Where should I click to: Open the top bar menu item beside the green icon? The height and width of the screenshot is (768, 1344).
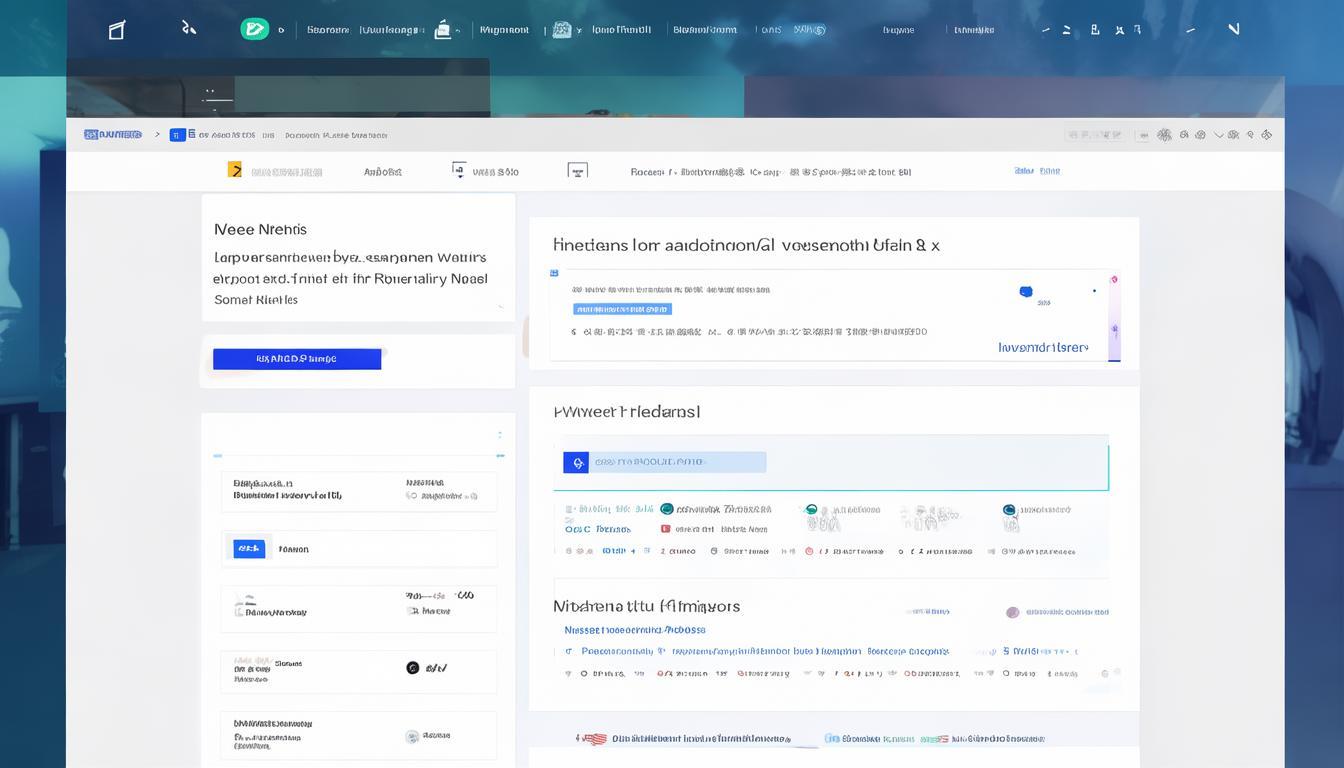click(x=328, y=30)
